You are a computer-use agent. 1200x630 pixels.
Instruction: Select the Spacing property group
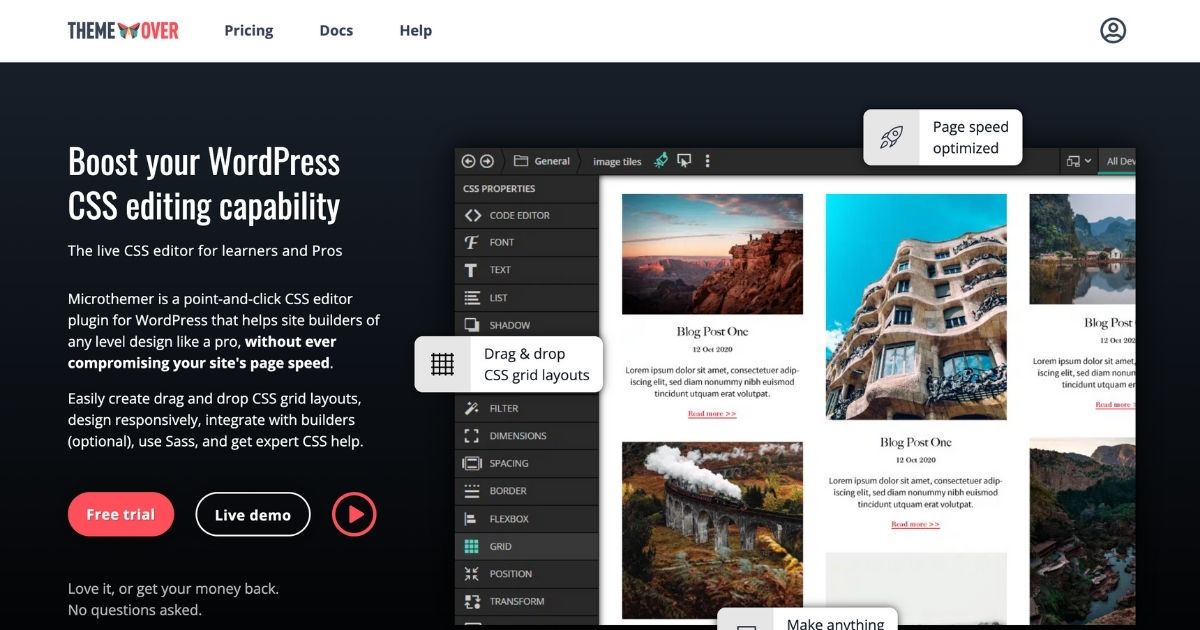click(x=527, y=463)
